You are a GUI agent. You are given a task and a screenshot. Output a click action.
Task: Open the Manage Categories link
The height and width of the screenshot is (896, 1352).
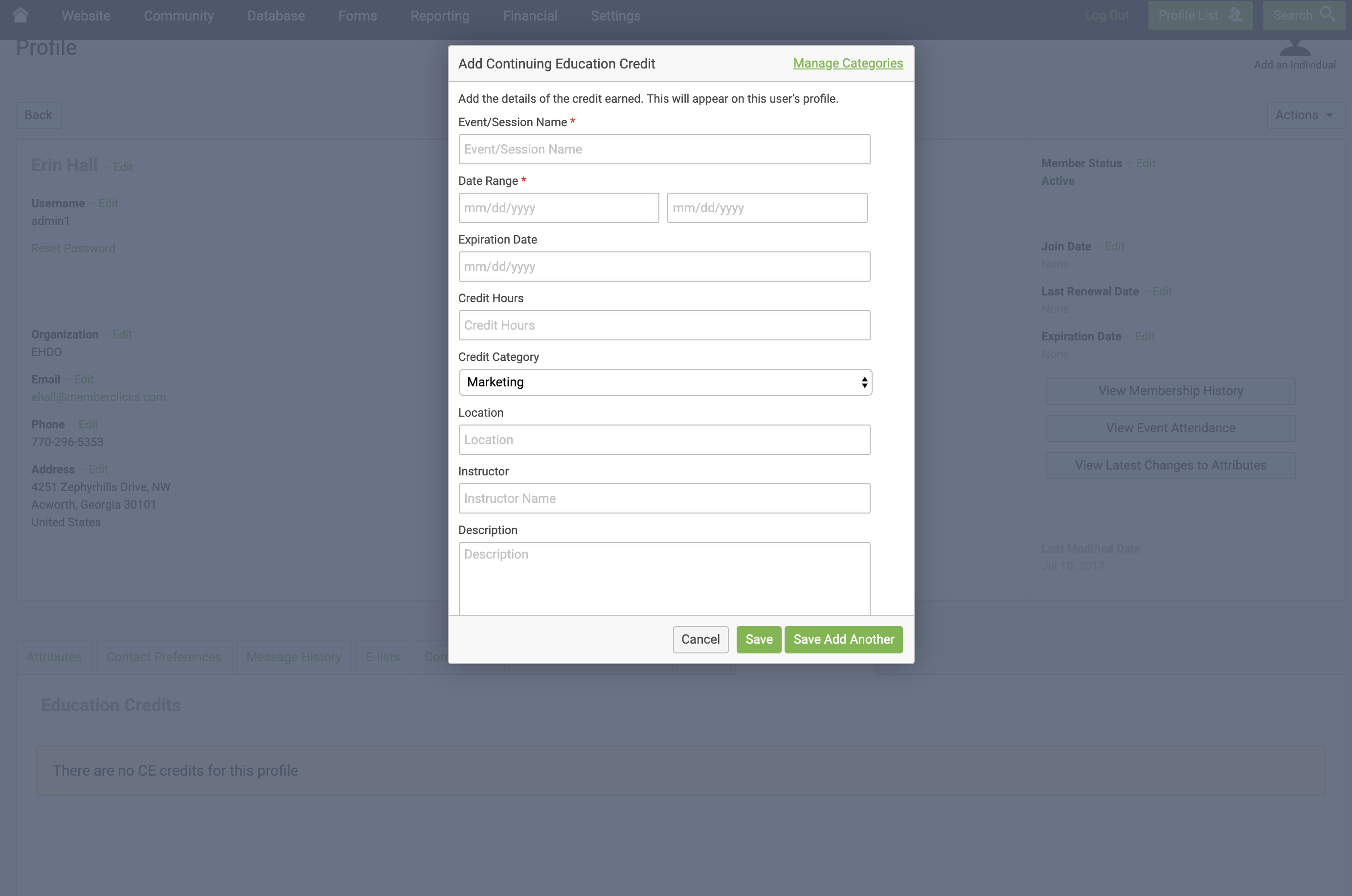point(847,63)
